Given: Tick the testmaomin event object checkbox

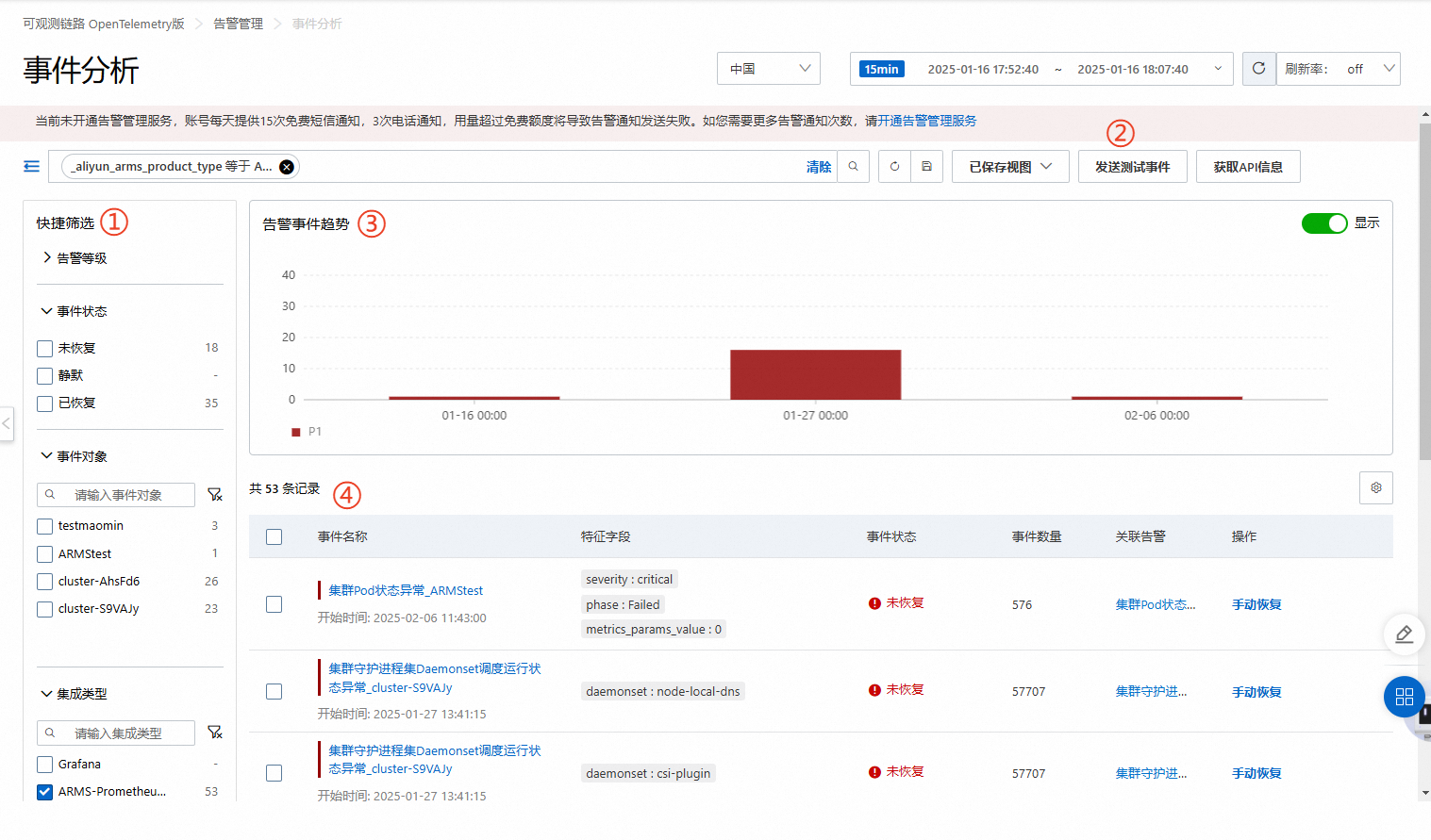Looking at the screenshot, I should [44, 526].
